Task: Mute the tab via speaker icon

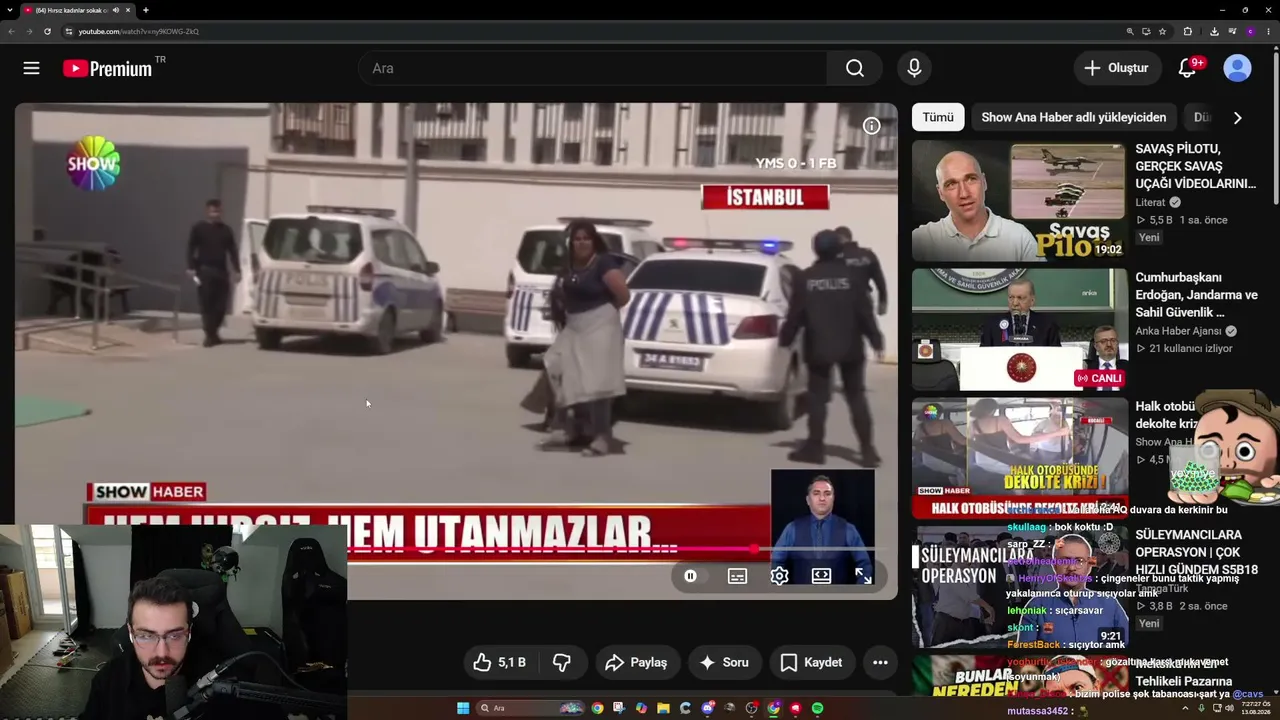Action: click(115, 10)
